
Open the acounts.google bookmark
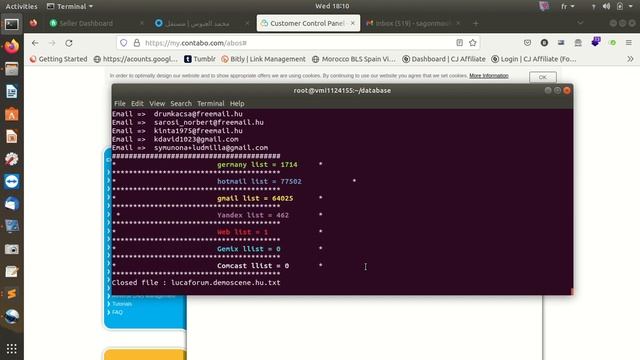click(136, 59)
